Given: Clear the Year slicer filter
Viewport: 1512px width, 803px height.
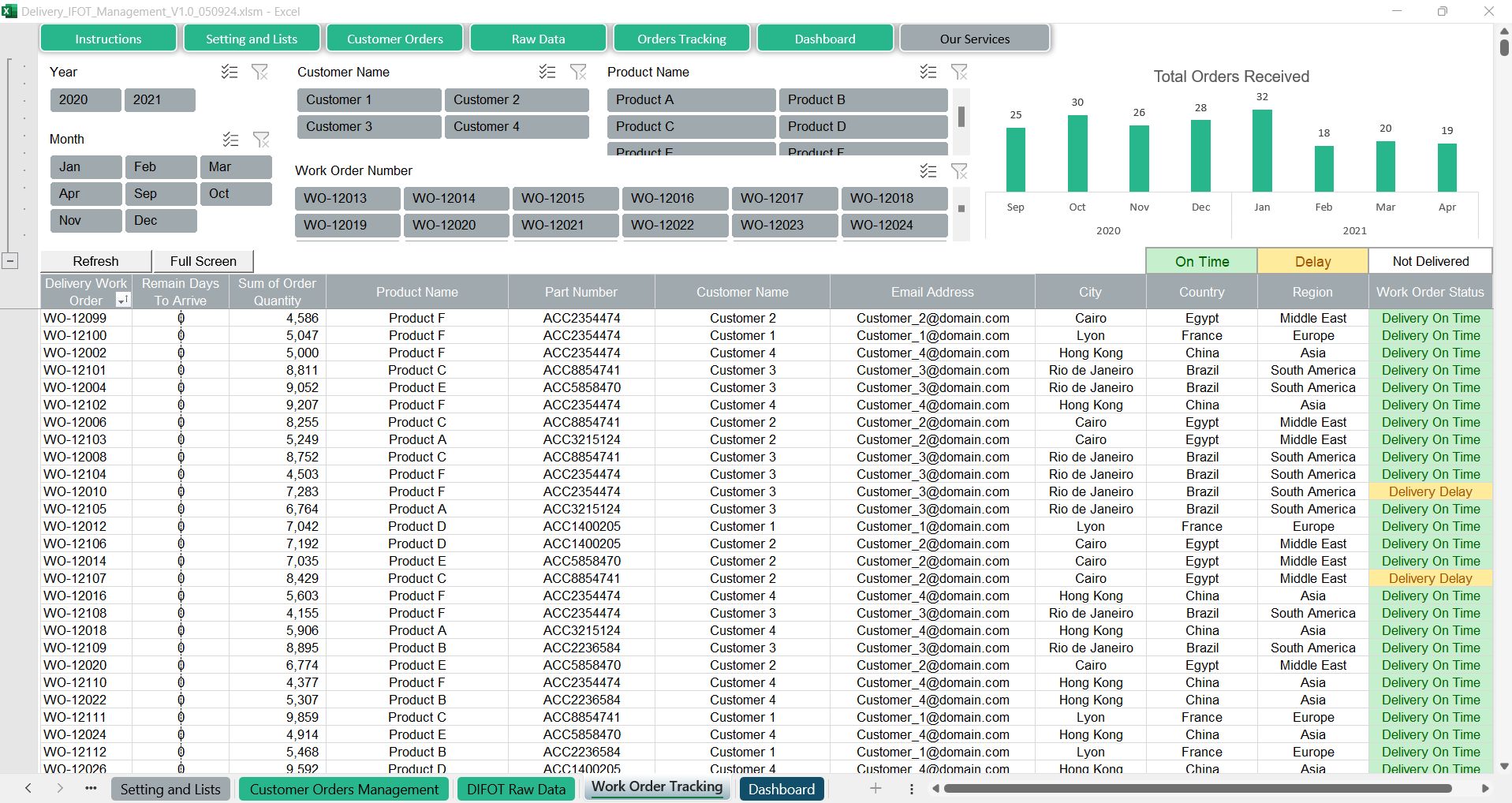Looking at the screenshot, I should click(x=259, y=72).
